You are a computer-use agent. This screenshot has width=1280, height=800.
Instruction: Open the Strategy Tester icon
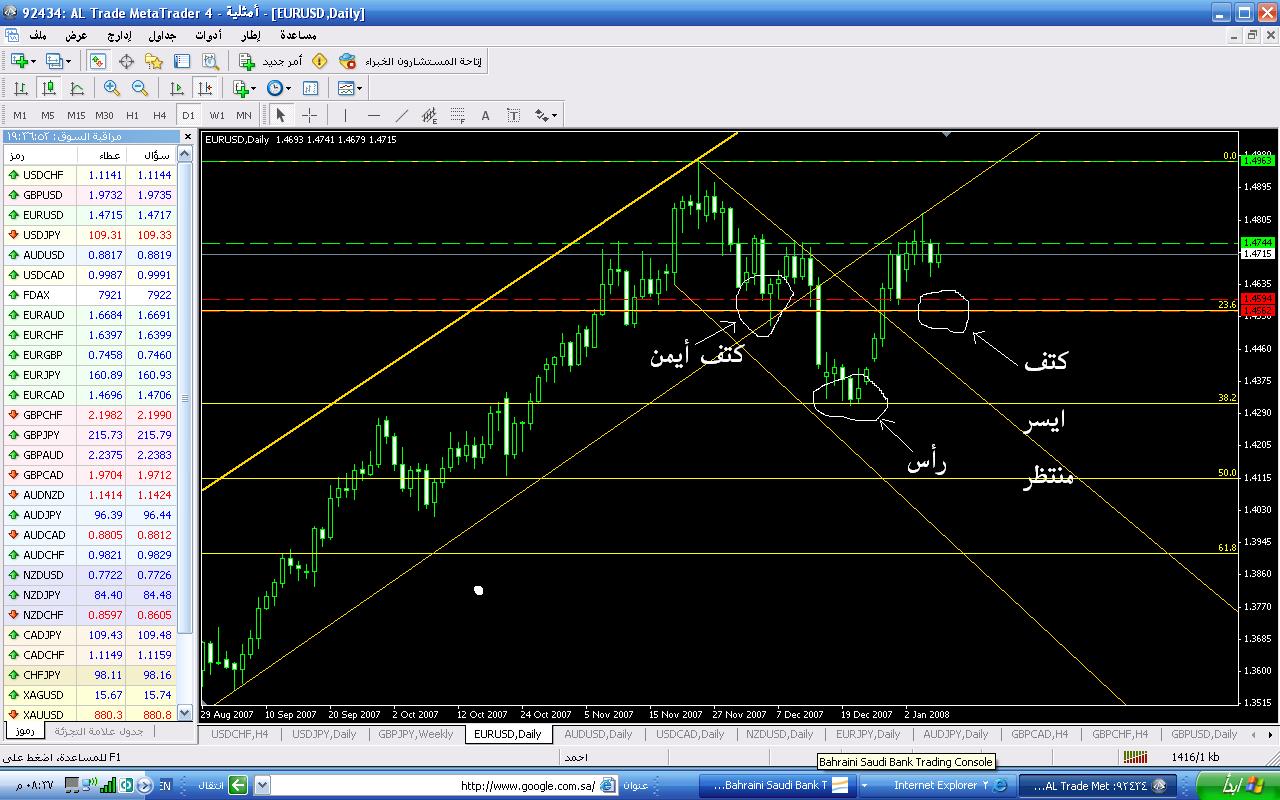210,61
